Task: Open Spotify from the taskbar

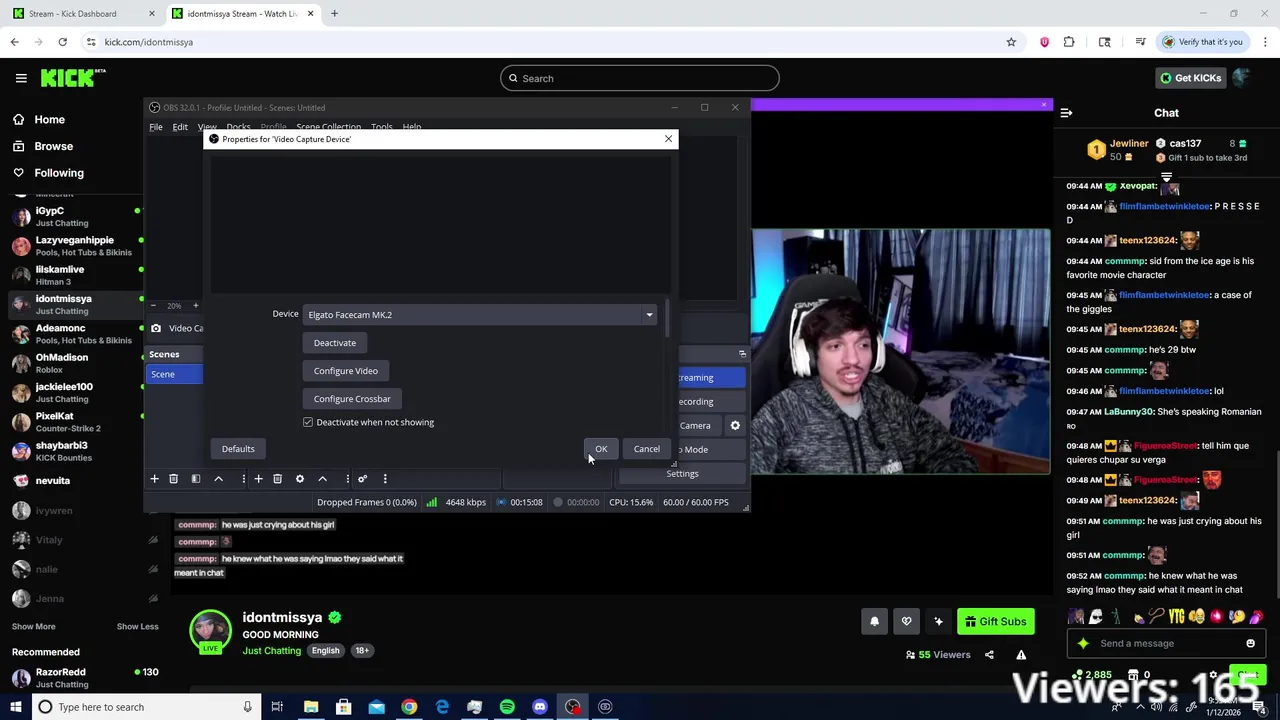Action: click(507, 707)
